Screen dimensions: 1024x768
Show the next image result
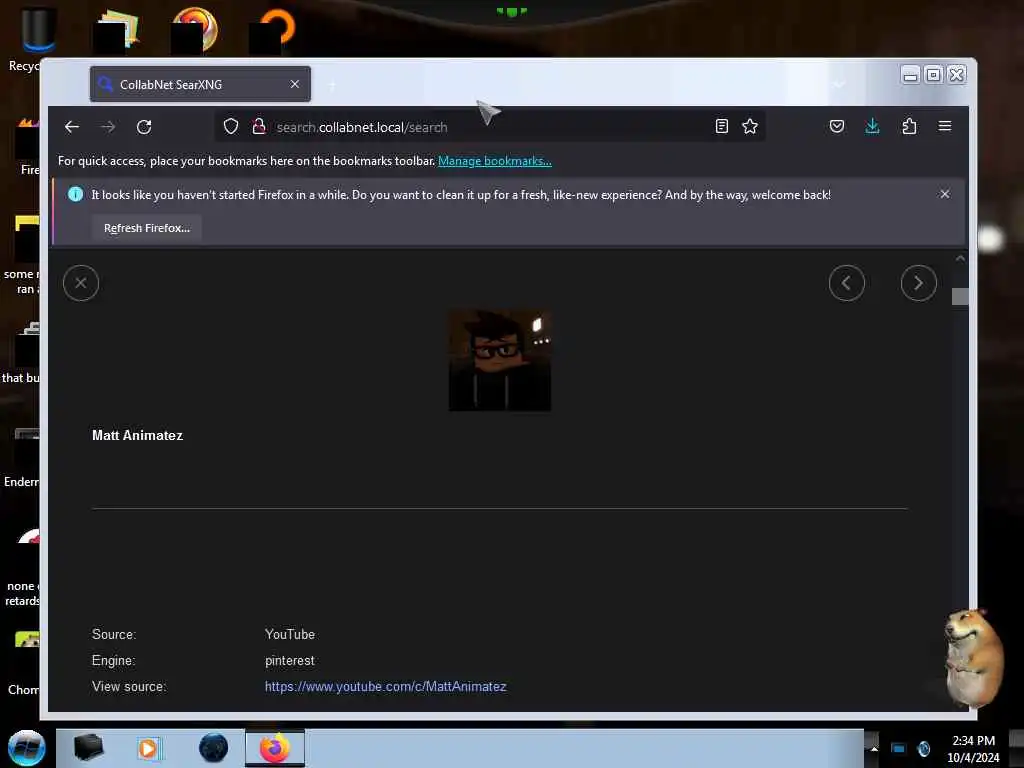click(x=919, y=283)
